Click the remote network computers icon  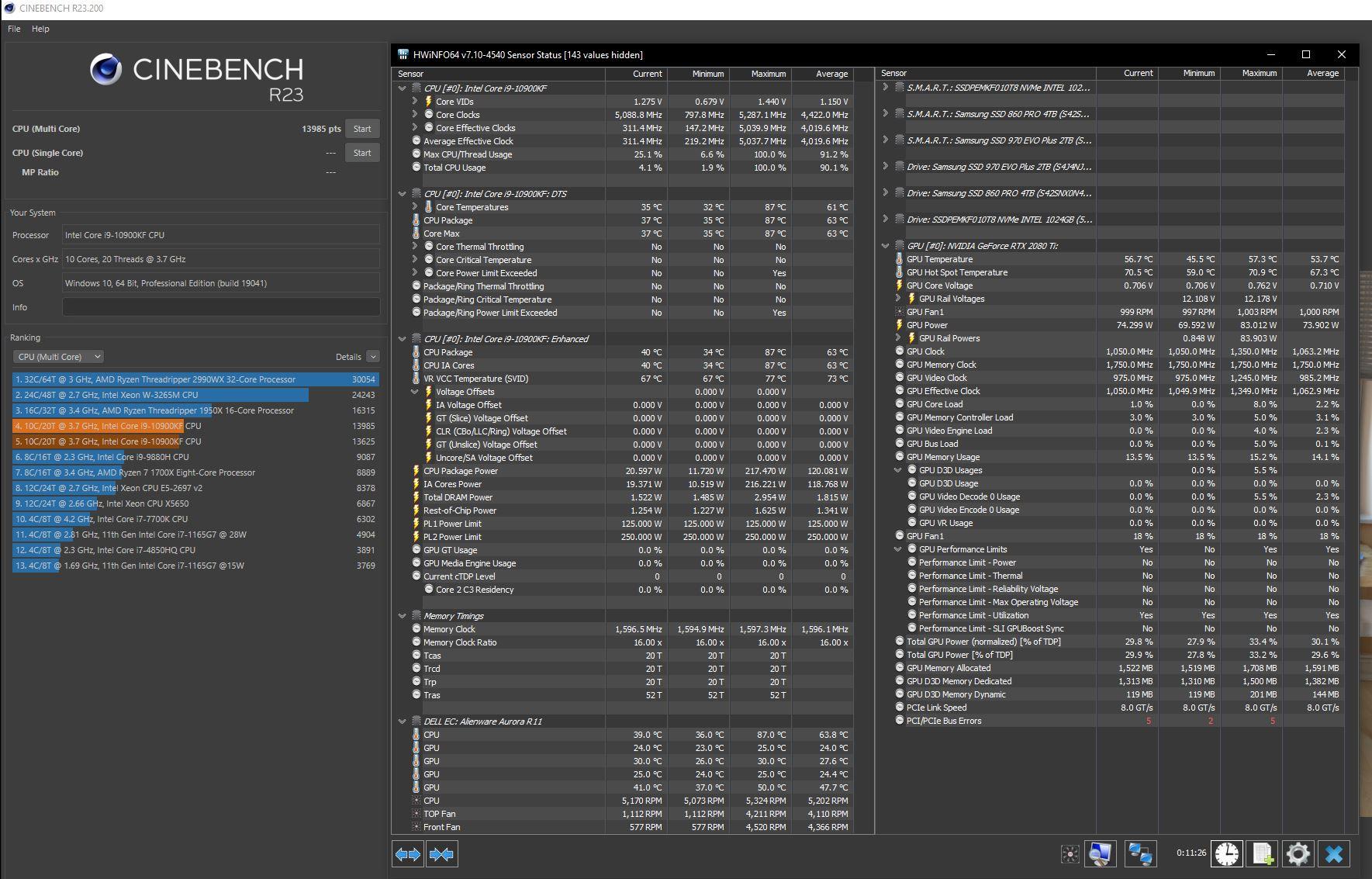click(x=1139, y=854)
